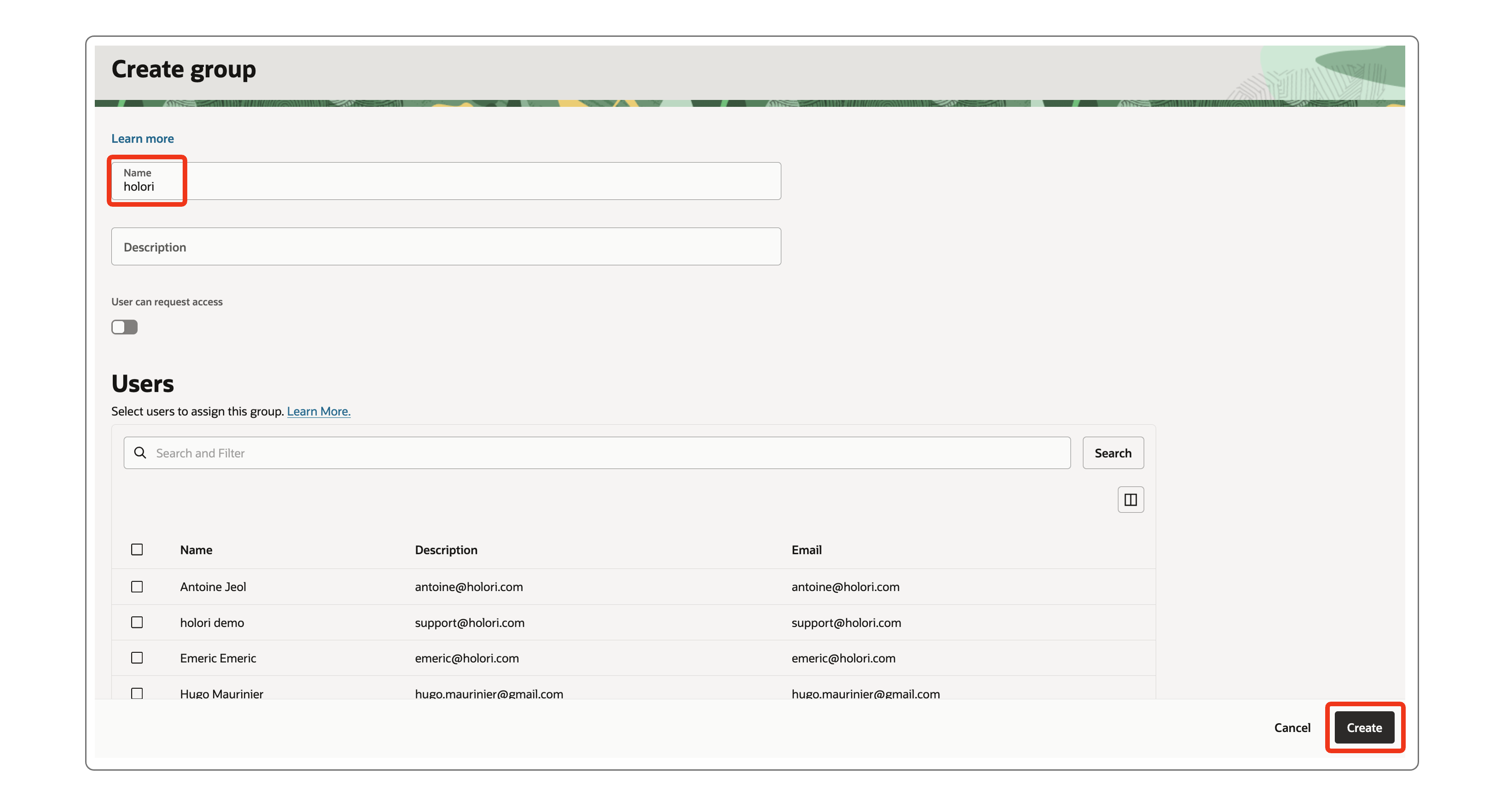Select the Description column header

[x=445, y=550]
